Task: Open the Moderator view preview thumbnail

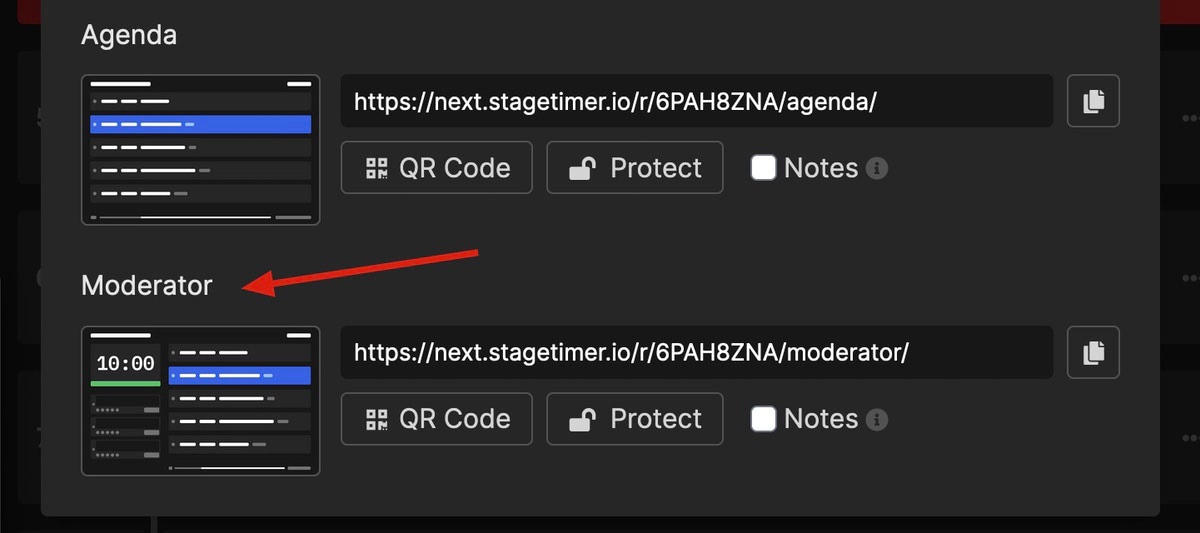Action: [201, 401]
